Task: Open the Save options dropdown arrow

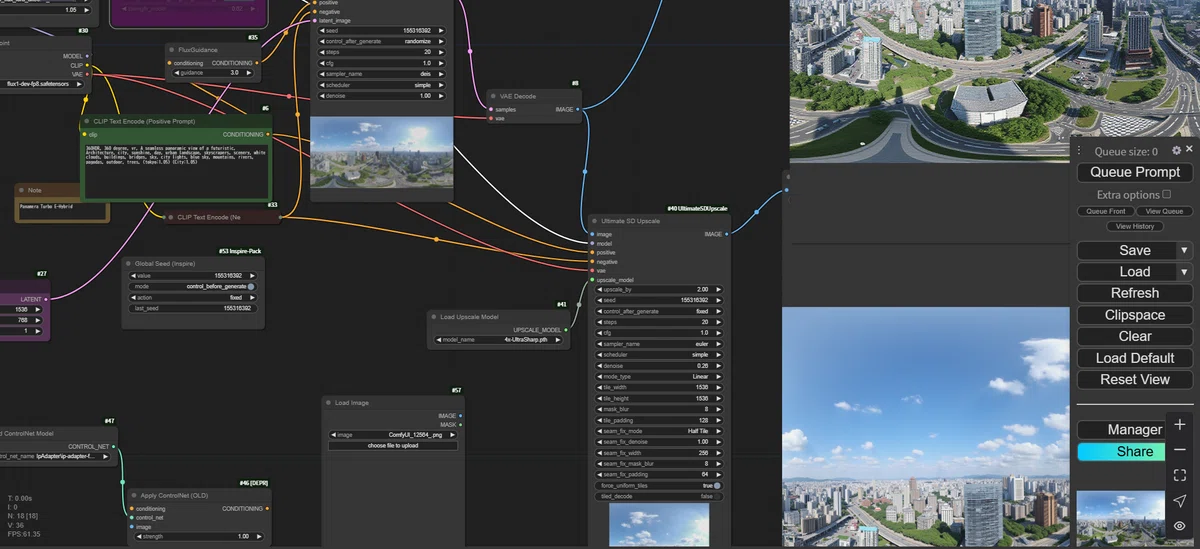Action: pos(1184,250)
